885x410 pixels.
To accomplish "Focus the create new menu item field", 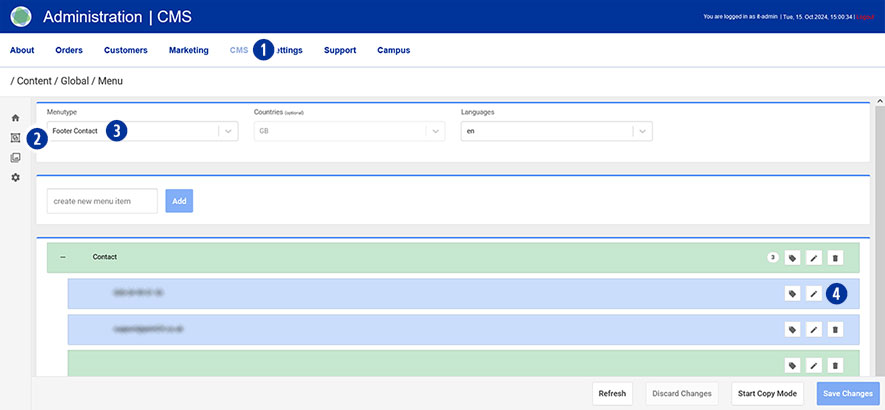I will pos(102,201).
